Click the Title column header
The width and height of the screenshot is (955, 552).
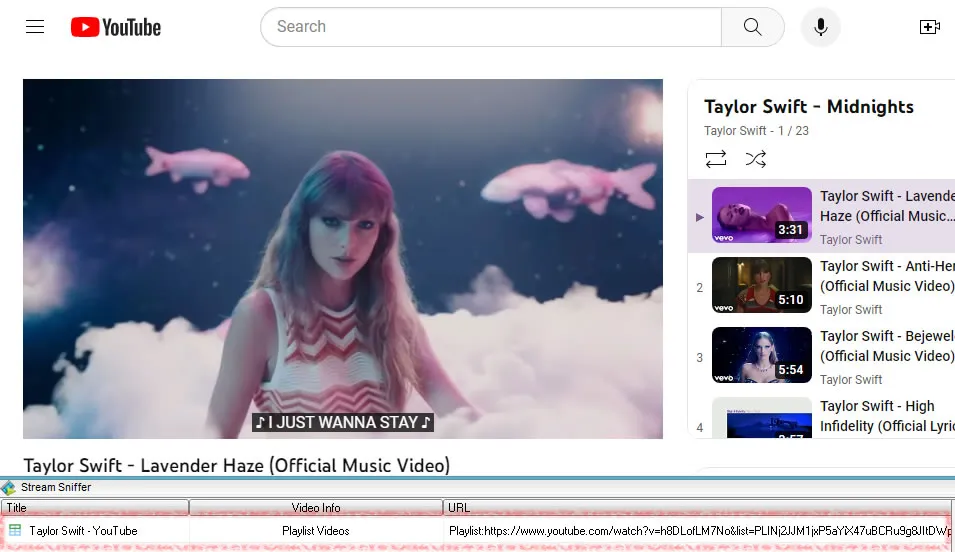point(95,508)
